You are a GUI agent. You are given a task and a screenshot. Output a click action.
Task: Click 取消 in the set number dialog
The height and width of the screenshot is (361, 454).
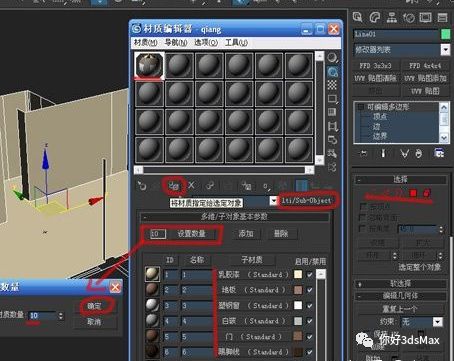click(95, 322)
